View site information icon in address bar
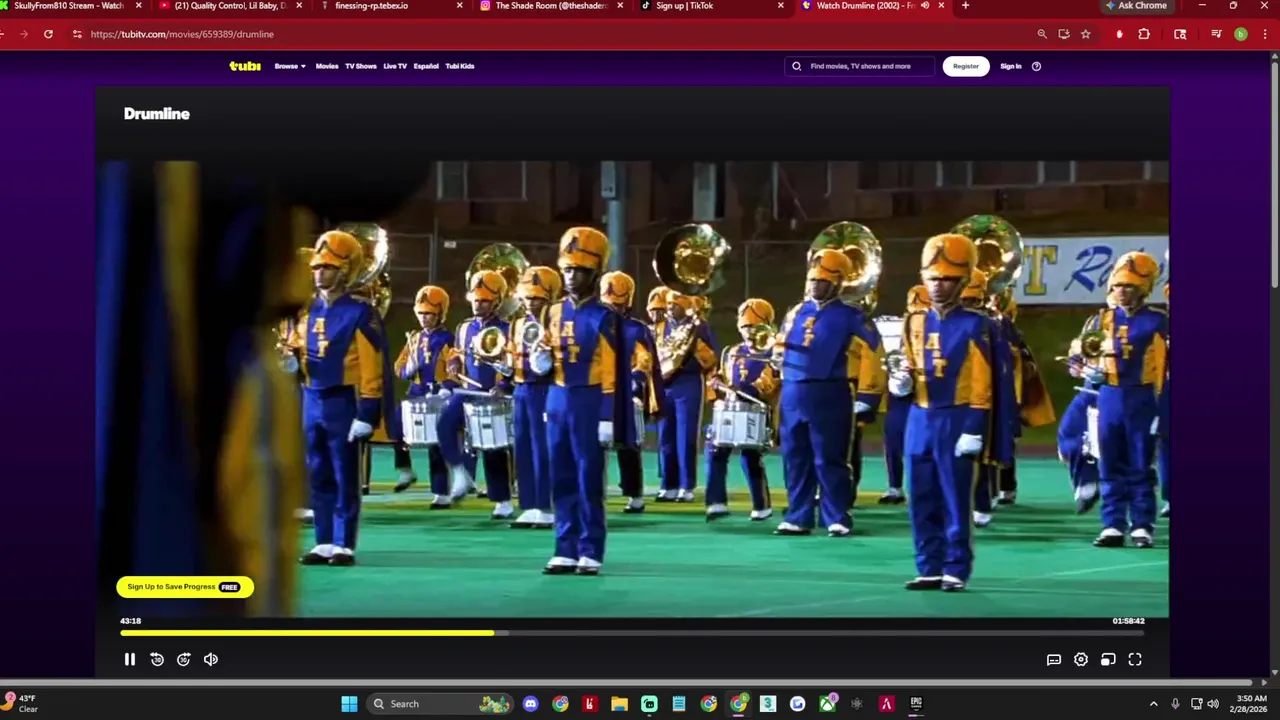The height and width of the screenshot is (720, 1280). pyautogui.click(x=77, y=34)
